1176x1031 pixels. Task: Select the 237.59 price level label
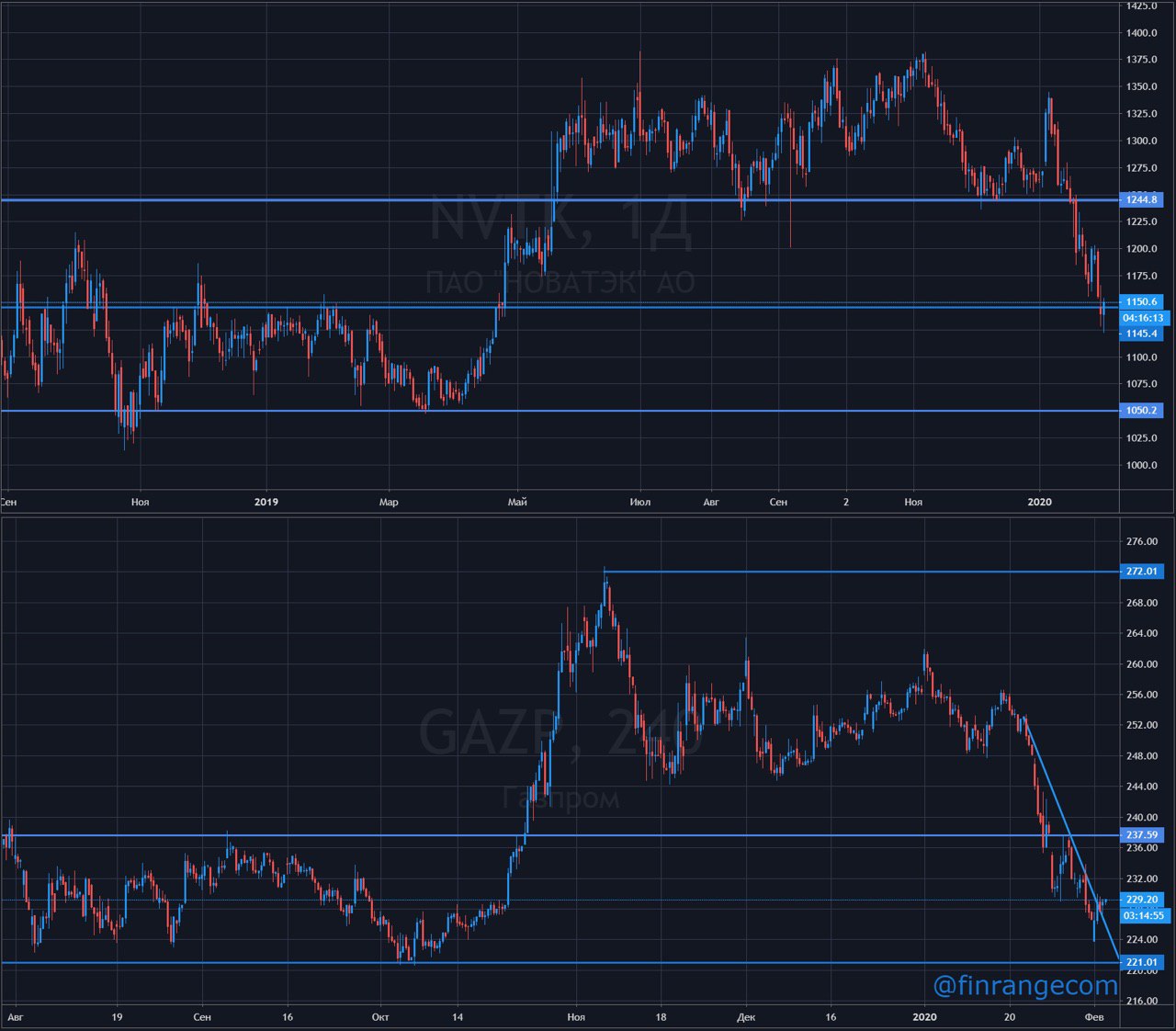pos(1142,835)
